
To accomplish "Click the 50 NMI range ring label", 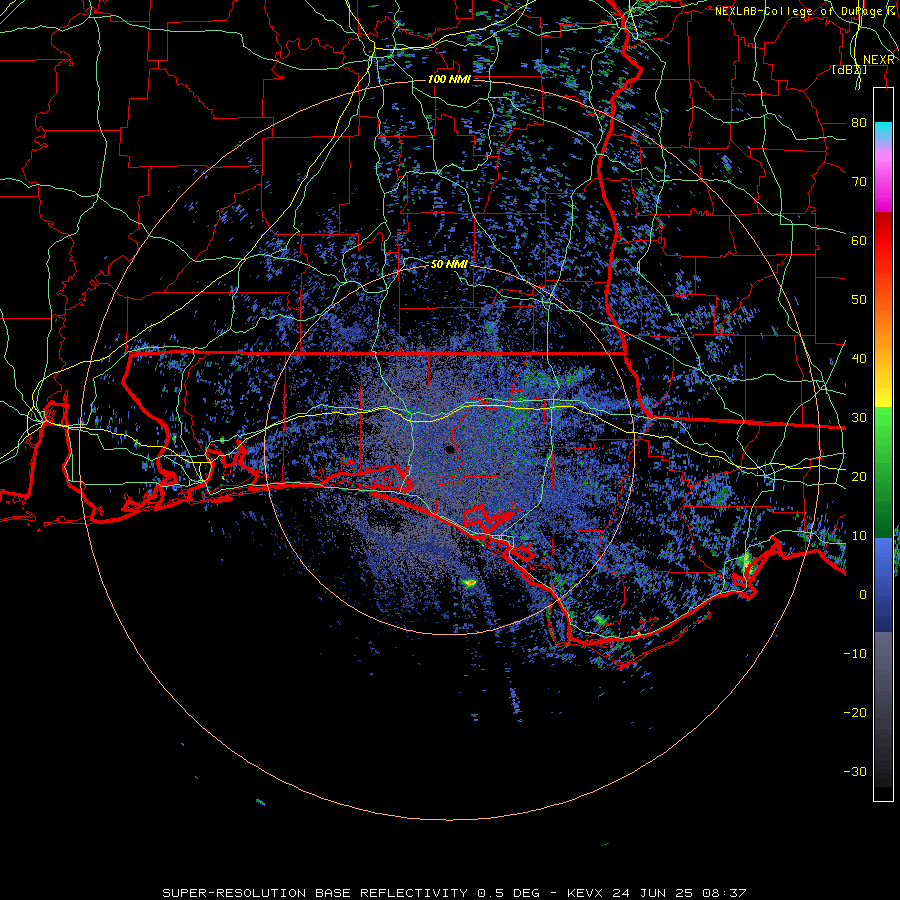I will point(449,265).
